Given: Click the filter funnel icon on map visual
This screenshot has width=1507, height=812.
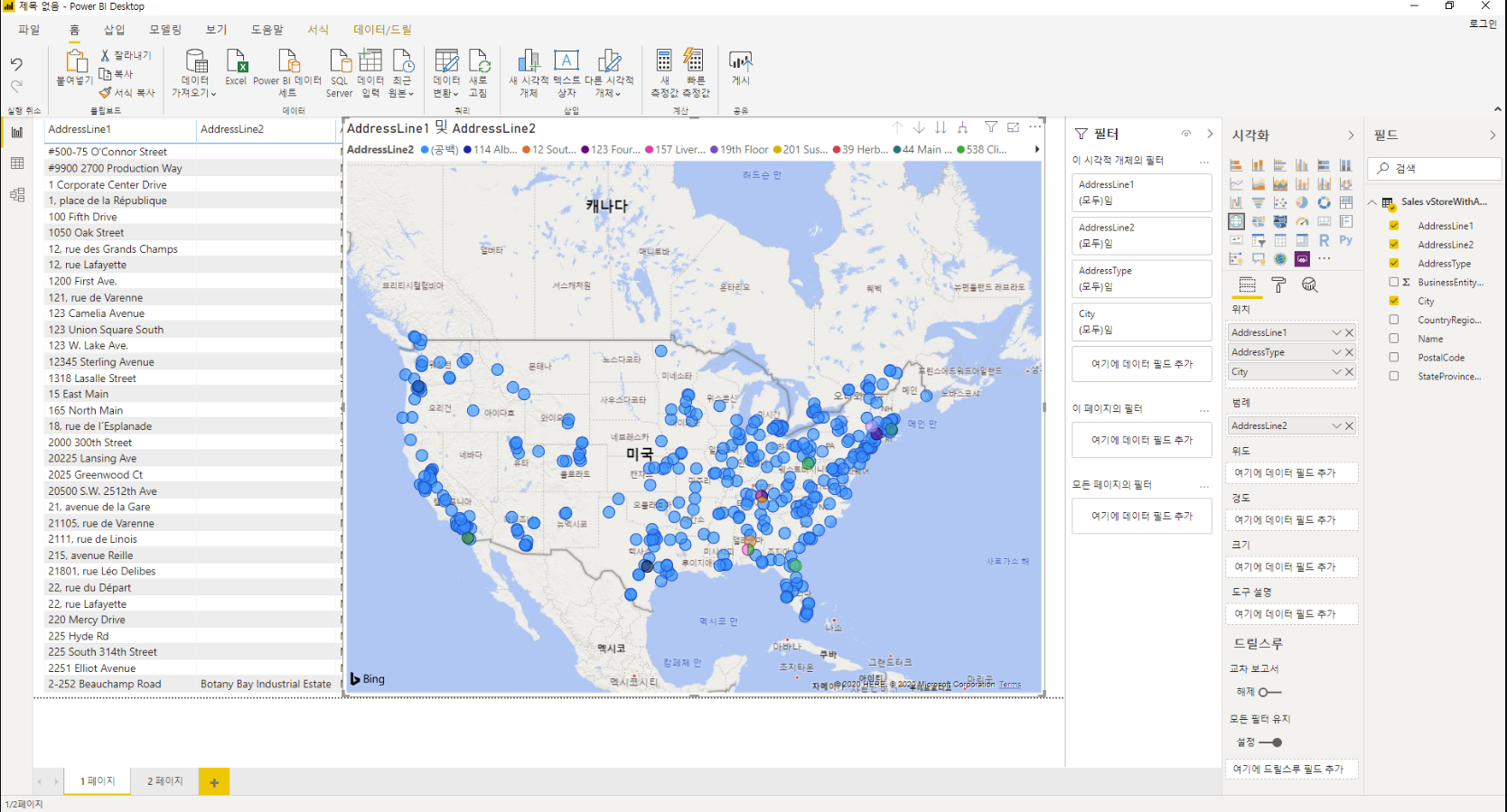Looking at the screenshot, I should tap(991, 127).
